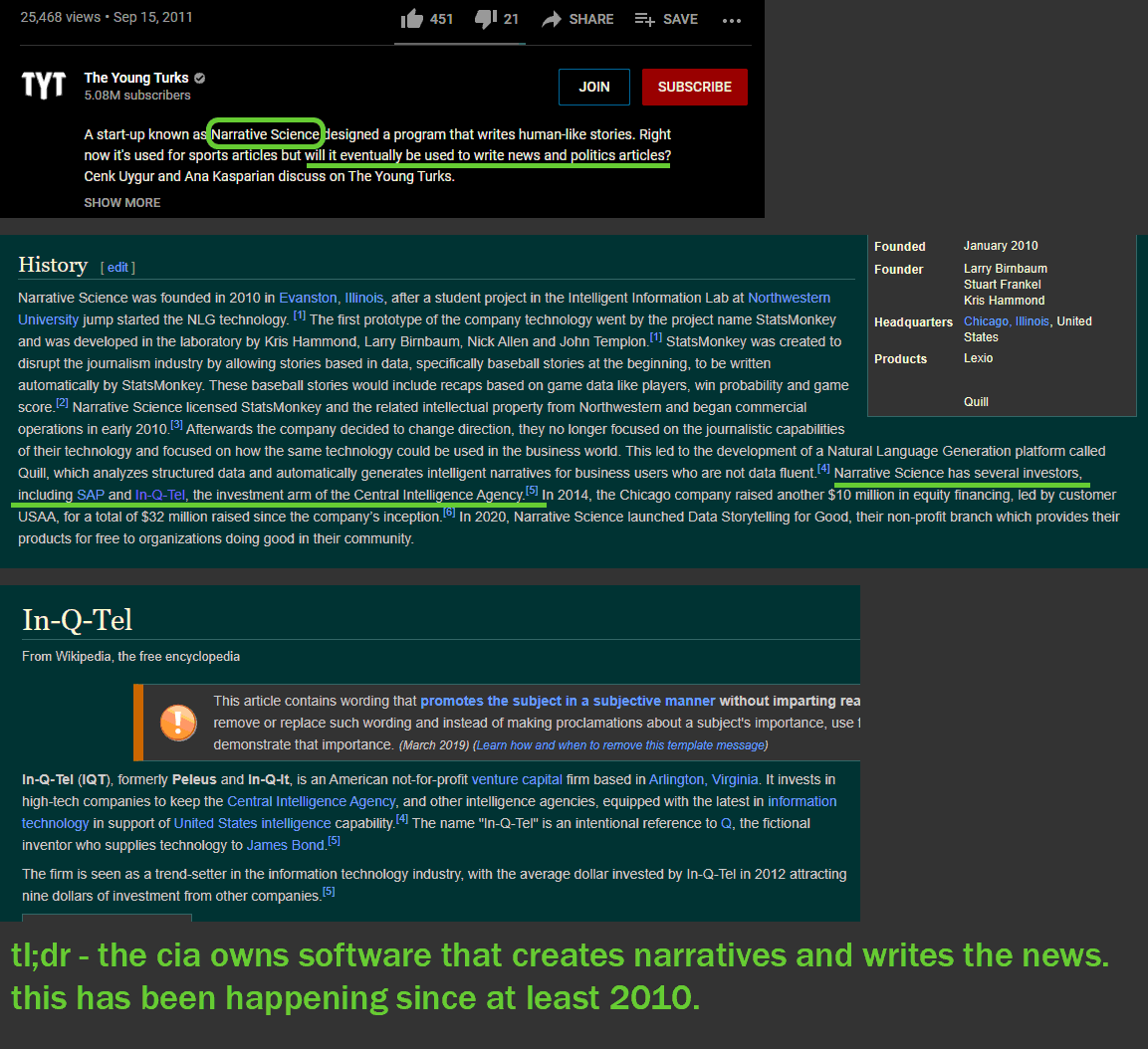This screenshot has height=1049, width=1148.
Task: Click the orange warning notice icon
Action: click(178, 723)
